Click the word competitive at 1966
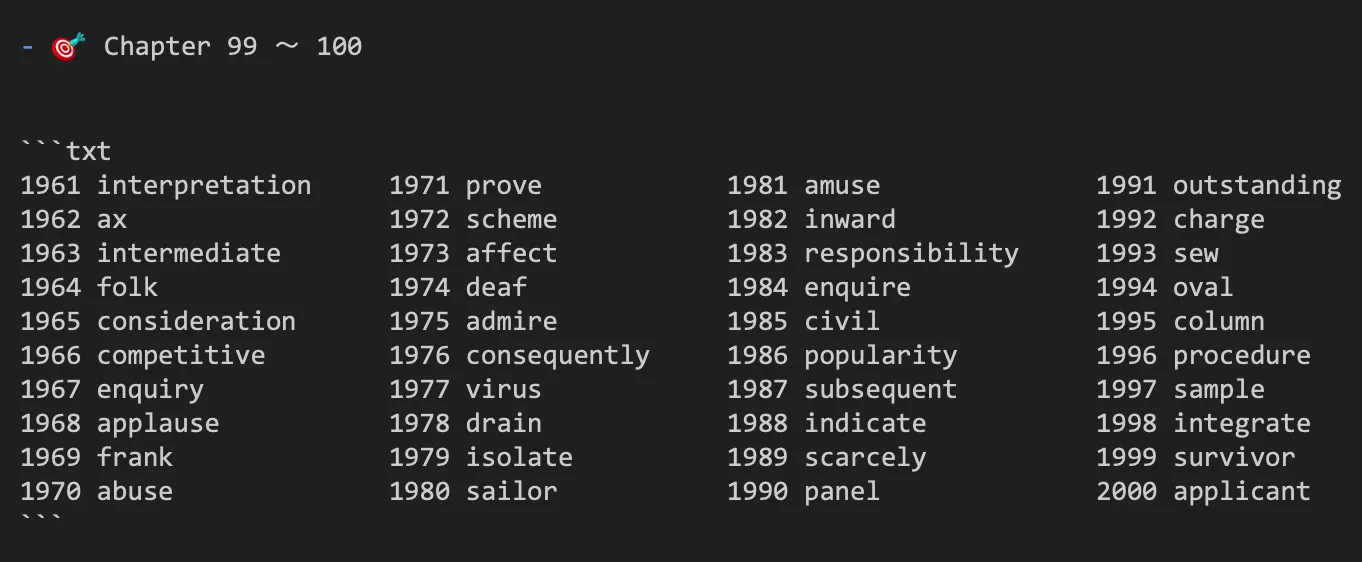The image size is (1362, 562). coord(181,356)
